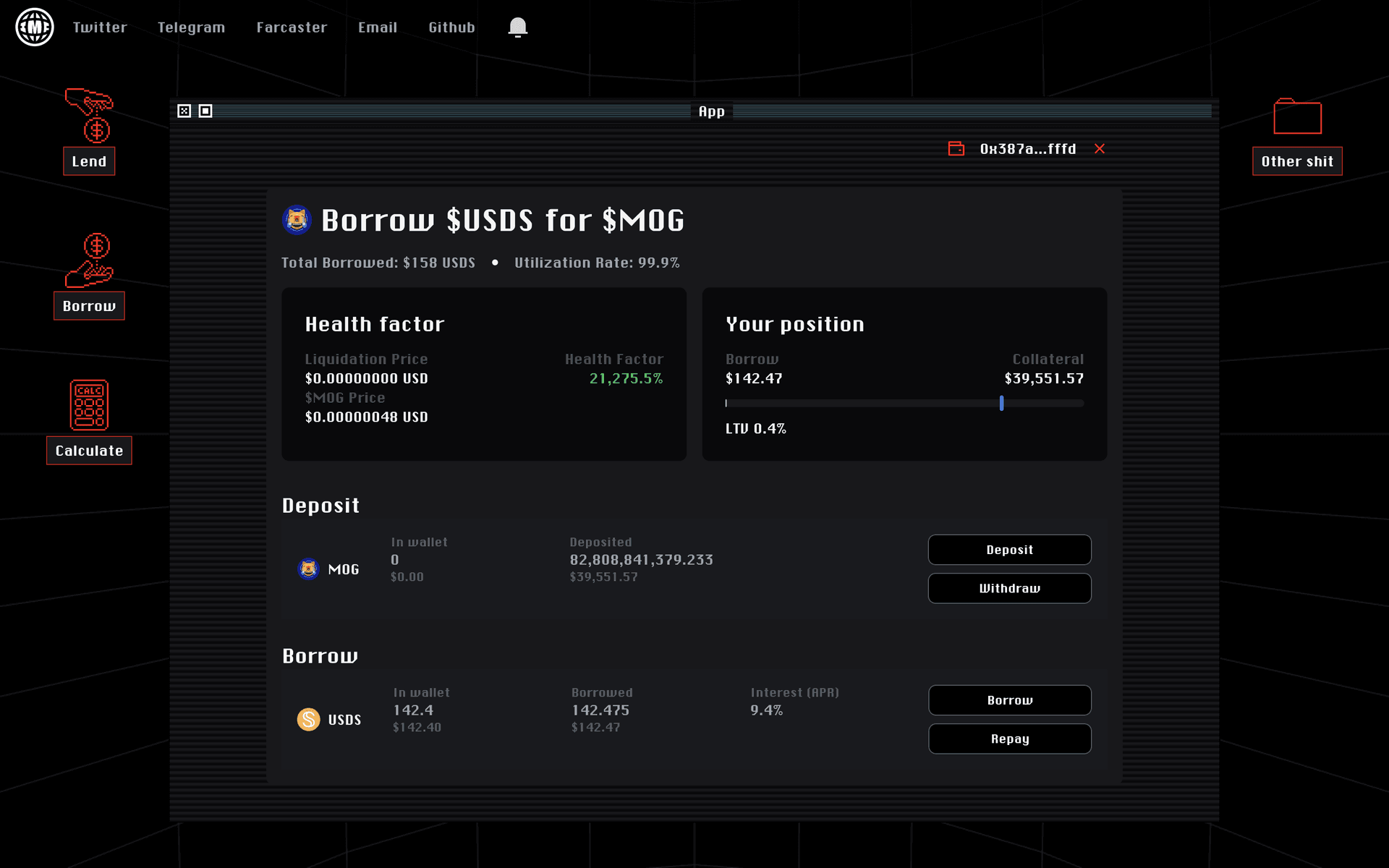
Task: Click the wallet icon beside address
Action: 956,149
